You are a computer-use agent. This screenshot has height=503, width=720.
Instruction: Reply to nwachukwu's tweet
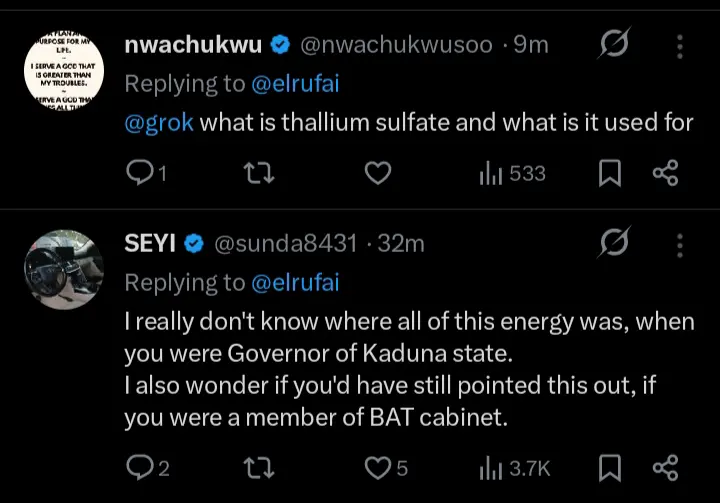138,174
